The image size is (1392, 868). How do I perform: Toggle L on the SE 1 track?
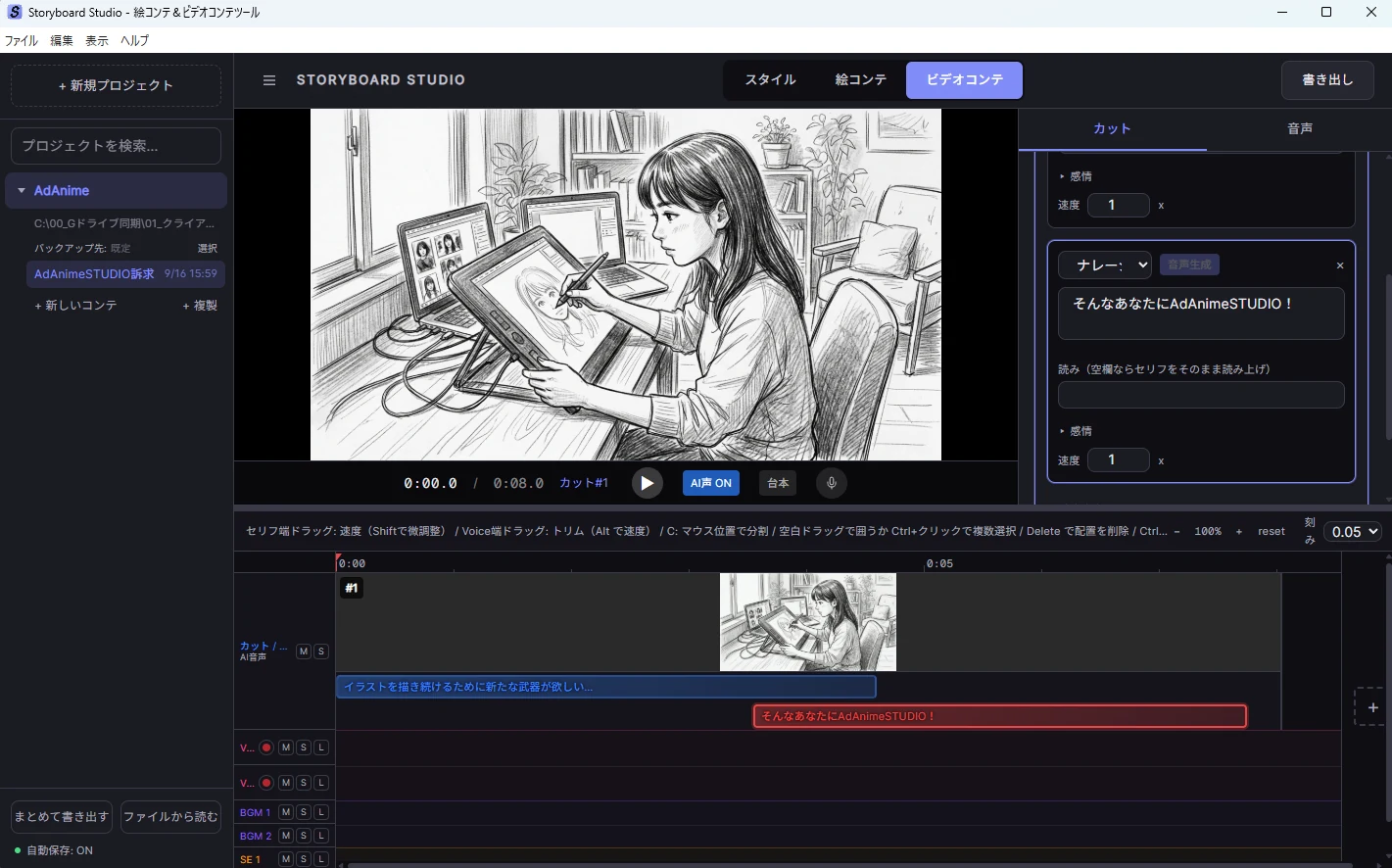[x=321, y=859]
